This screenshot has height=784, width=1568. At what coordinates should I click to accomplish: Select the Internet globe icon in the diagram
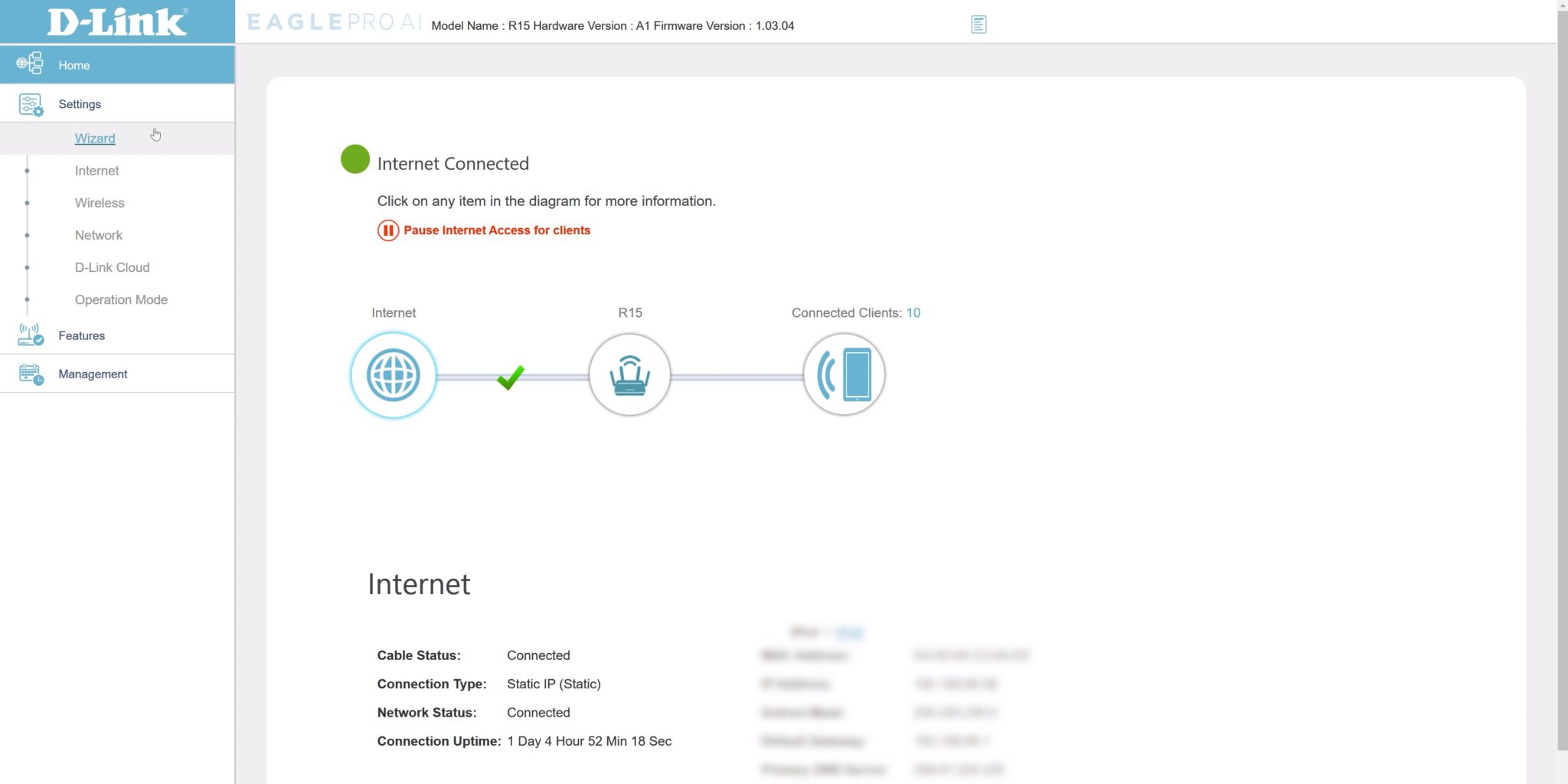point(393,375)
